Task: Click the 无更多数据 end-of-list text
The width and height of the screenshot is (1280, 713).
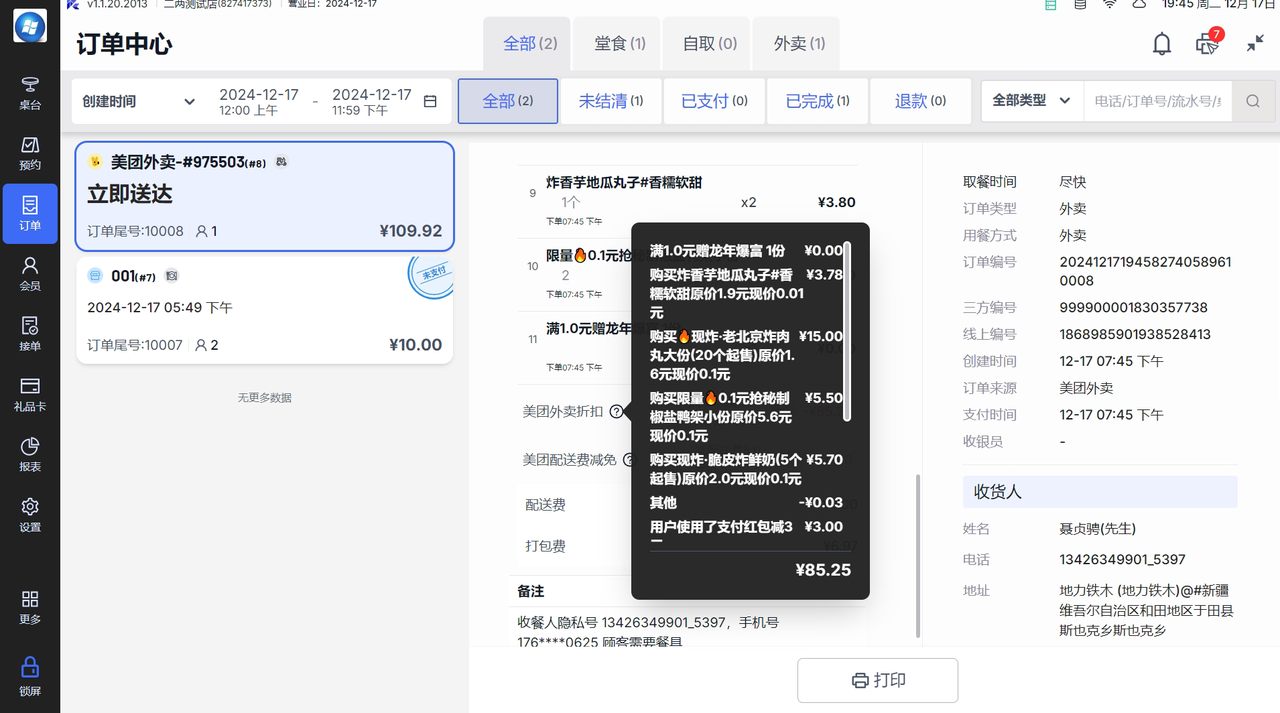Action: (265, 397)
